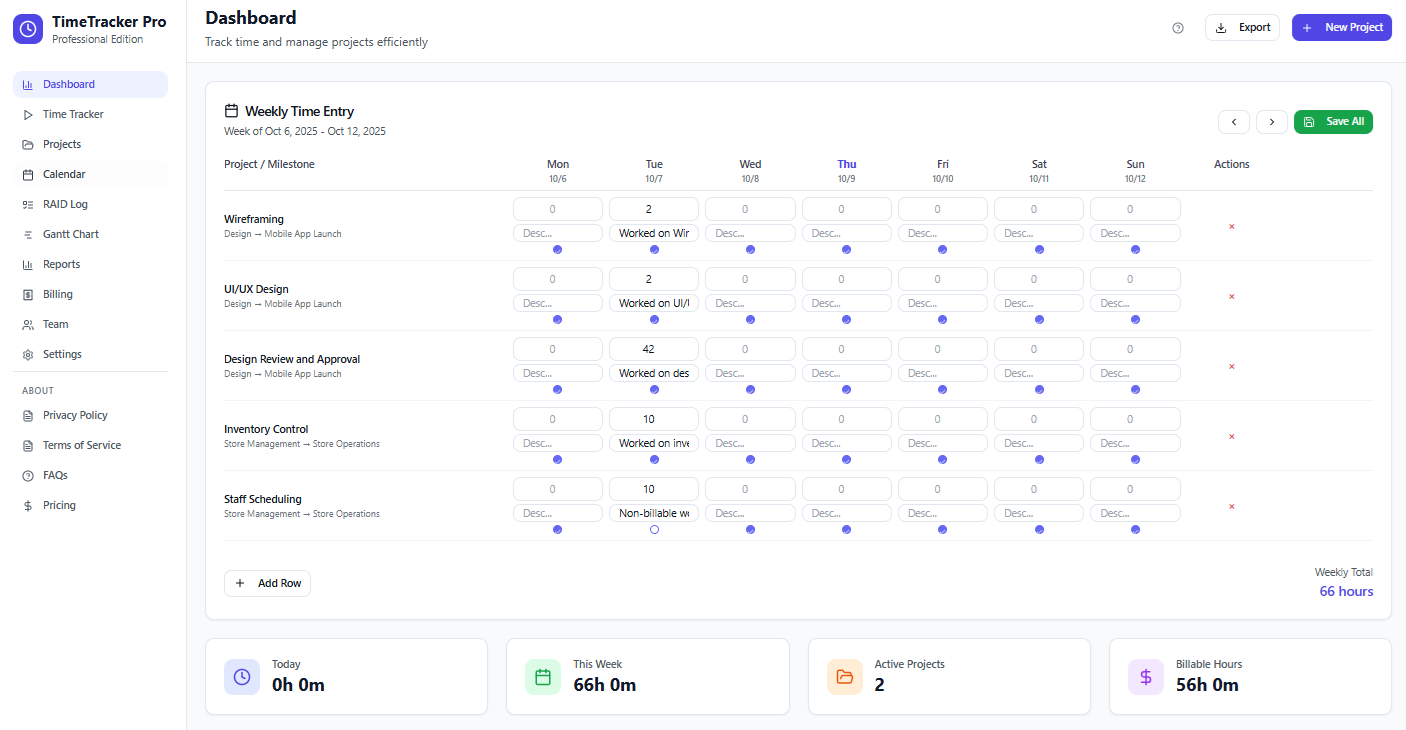Open the Pricing dollar icon in sidebar
This screenshot has height=730, width=1406.
29,505
